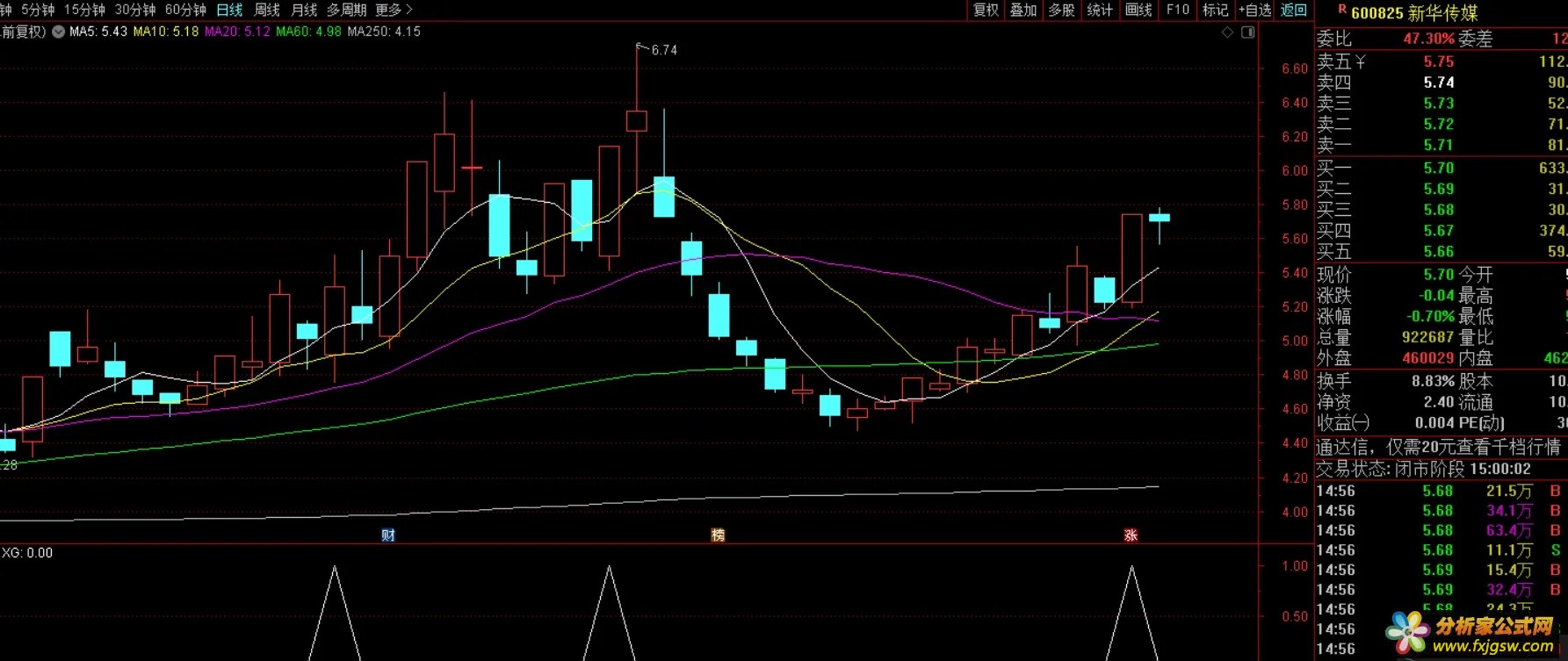Open the 统计 statistics tool

(x=1100, y=10)
